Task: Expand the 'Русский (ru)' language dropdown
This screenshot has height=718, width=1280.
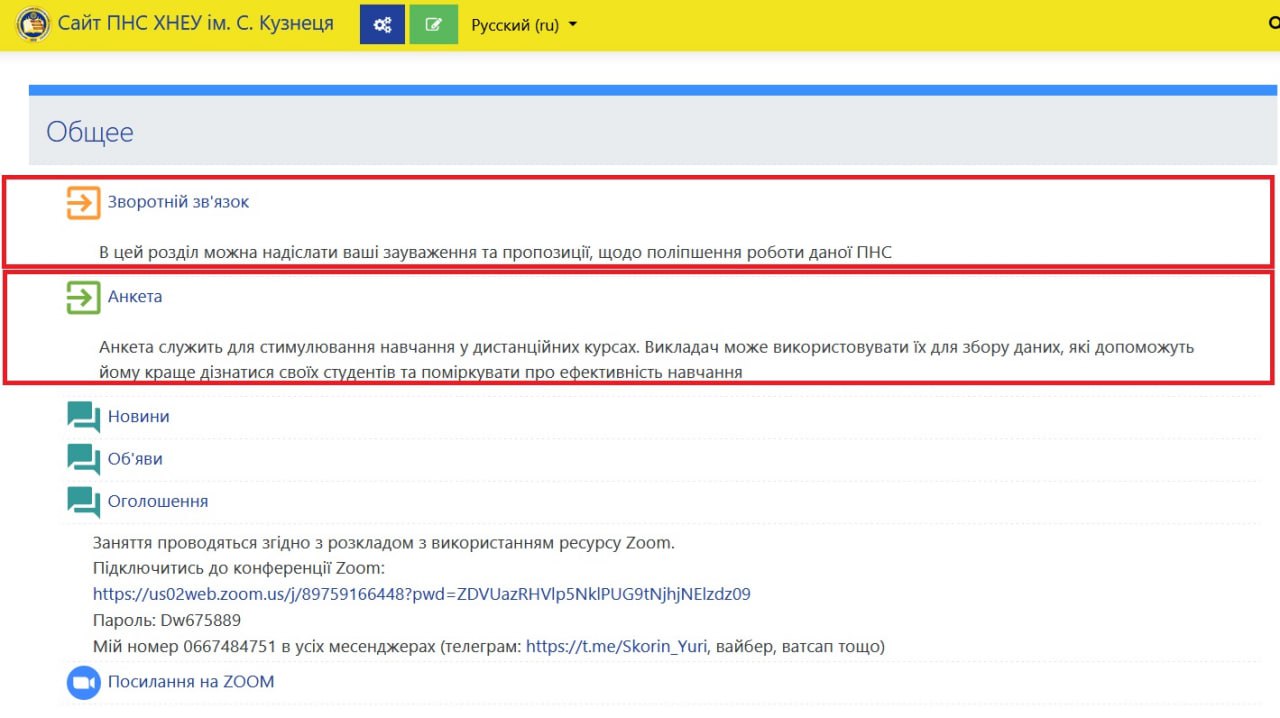Action: click(524, 25)
